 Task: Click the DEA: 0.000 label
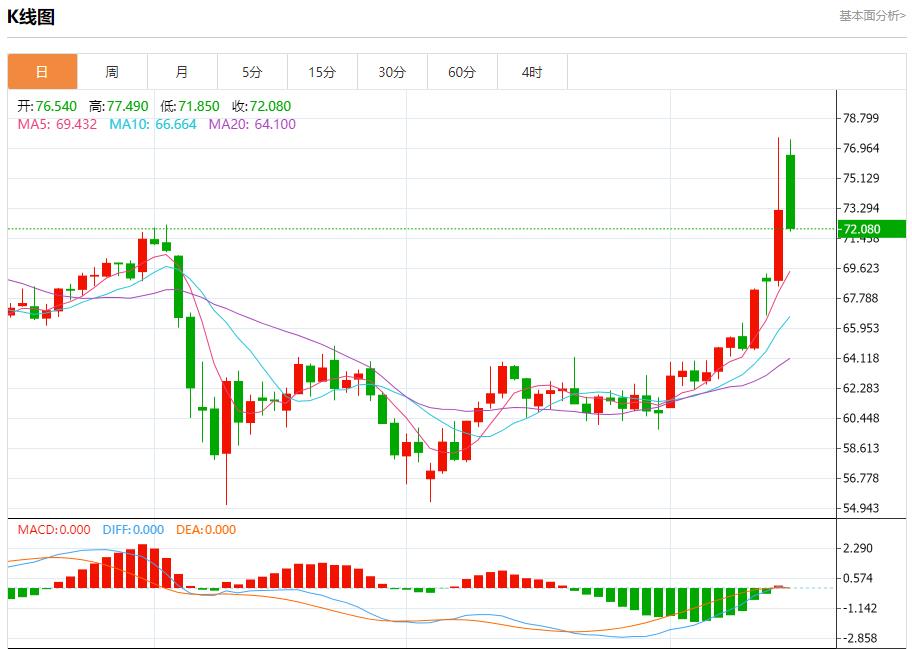click(x=206, y=530)
